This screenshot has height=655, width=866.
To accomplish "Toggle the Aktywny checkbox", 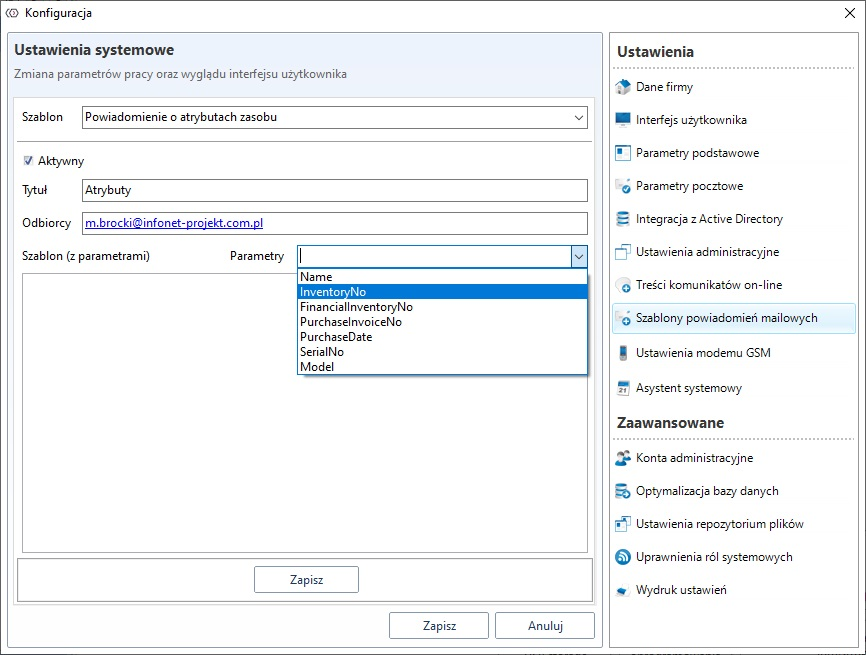I will pos(29,160).
